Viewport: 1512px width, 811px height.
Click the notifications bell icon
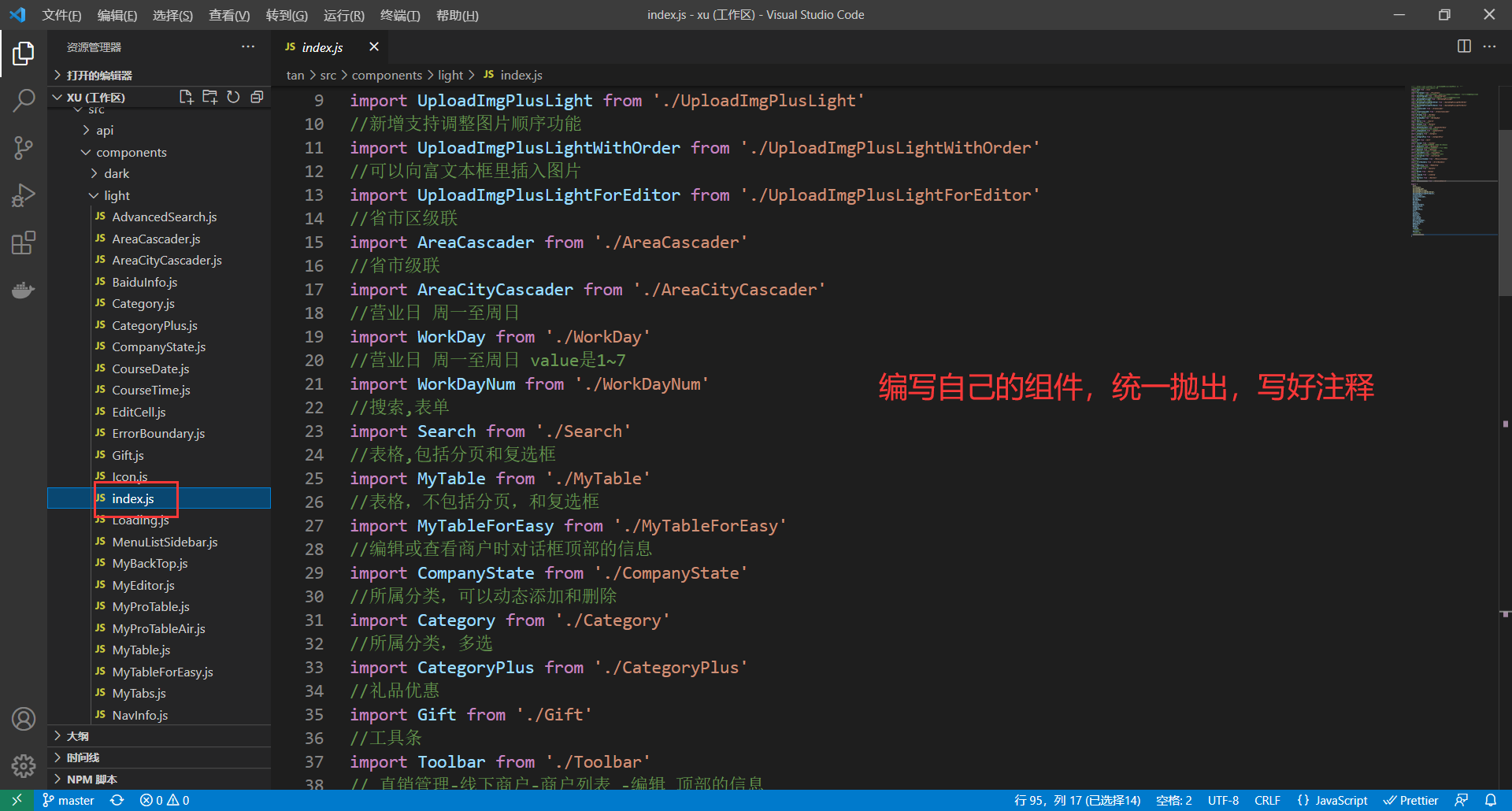click(1491, 800)
